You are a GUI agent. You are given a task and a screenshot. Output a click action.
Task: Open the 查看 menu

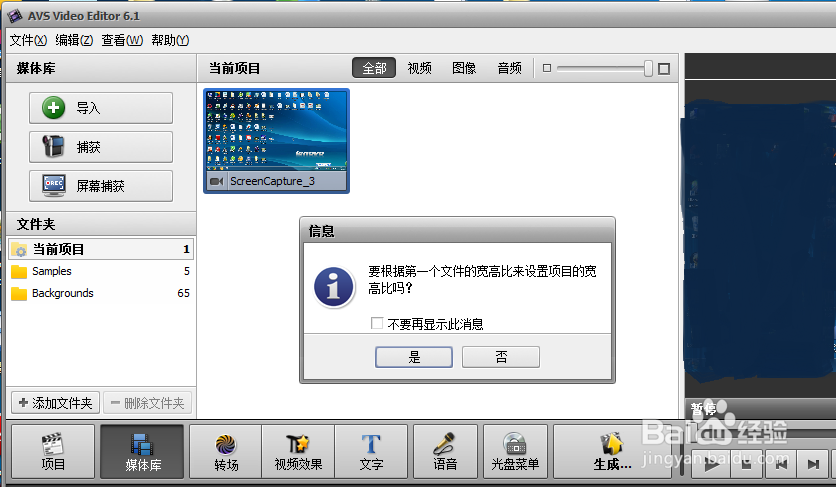coord(122,40)
